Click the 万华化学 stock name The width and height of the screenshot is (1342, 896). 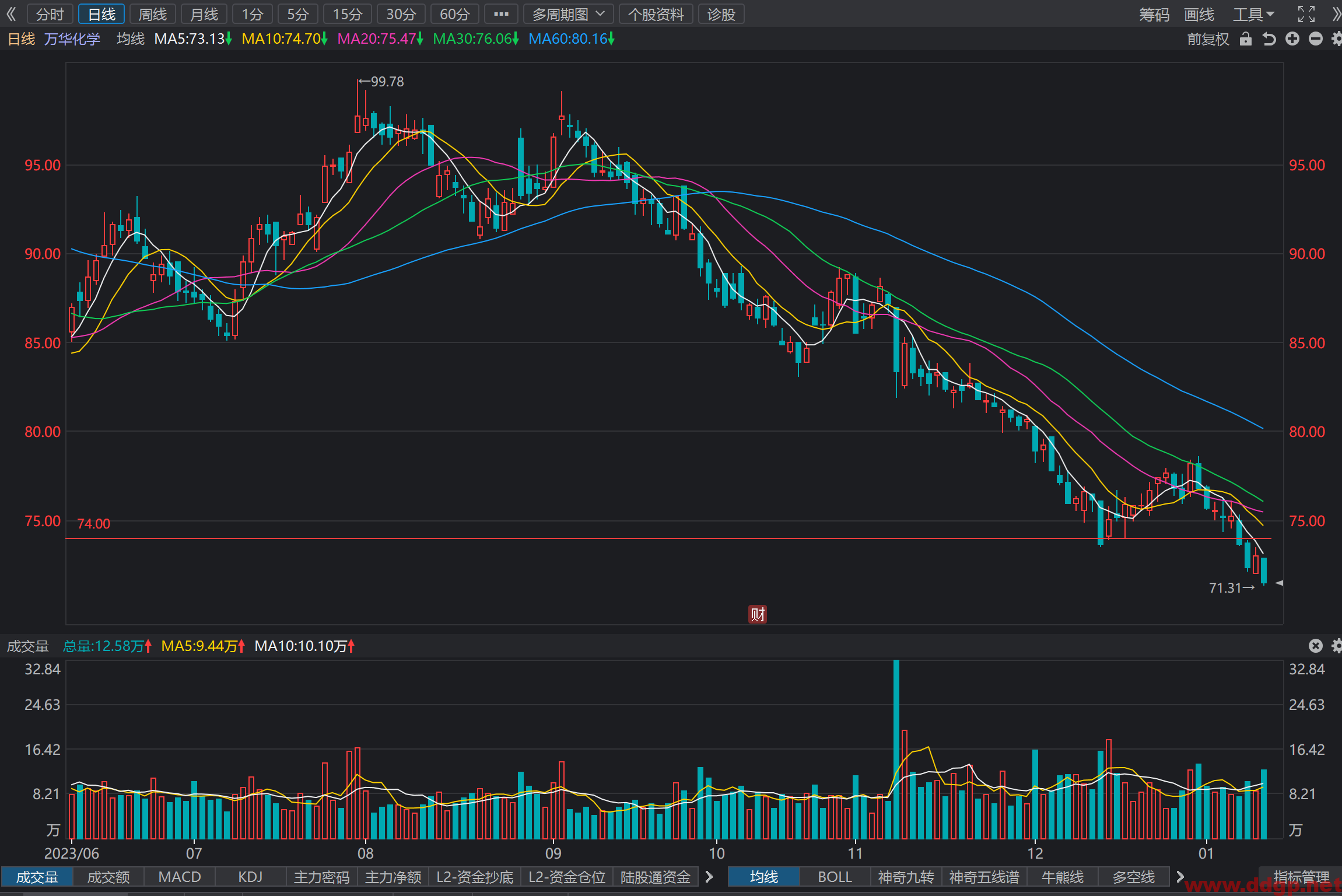tap(72, 39)
